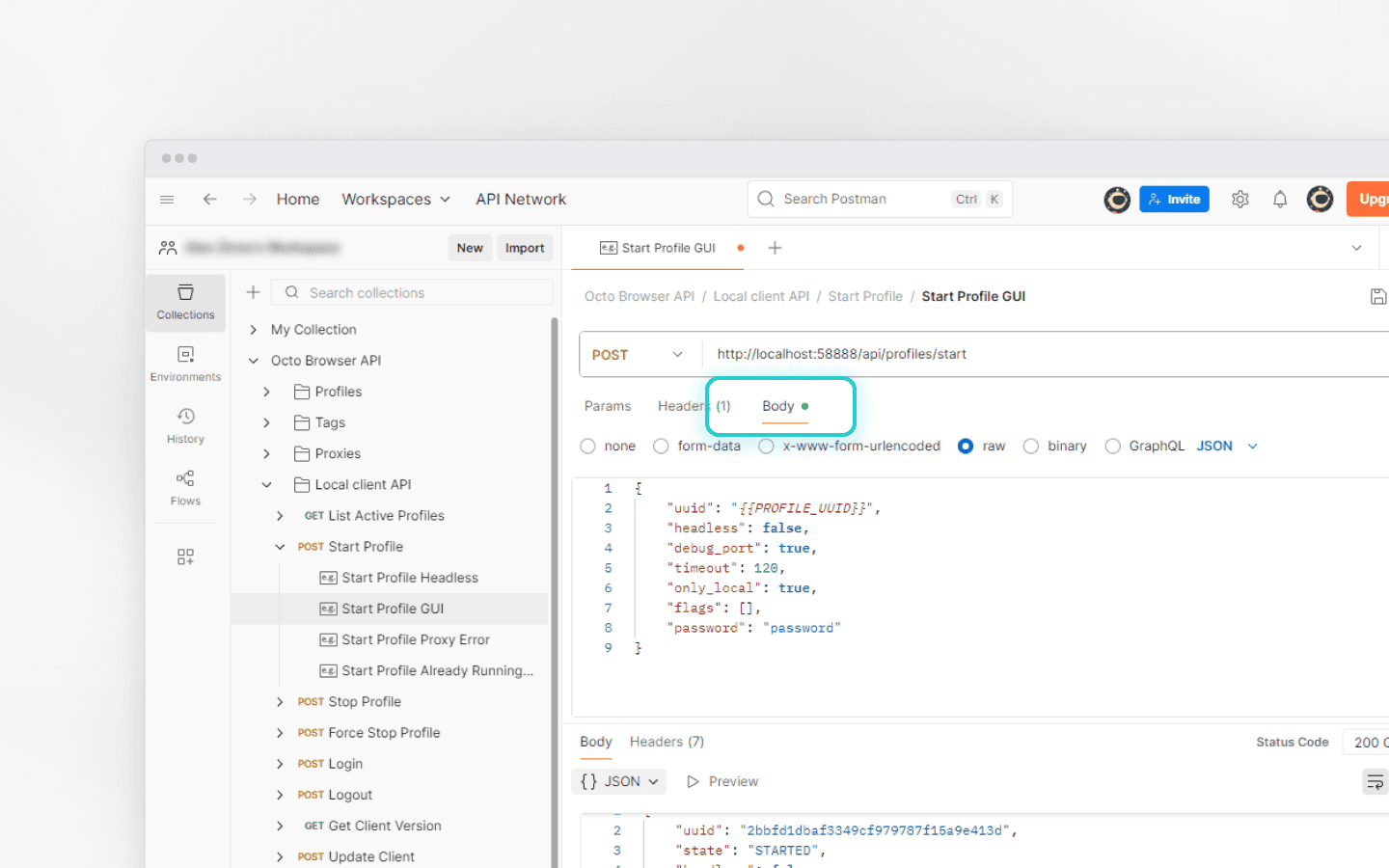This screenshot has width=1389, height=868.
Task: Go forward with the right arrow
Action: (x=250, y=200)
